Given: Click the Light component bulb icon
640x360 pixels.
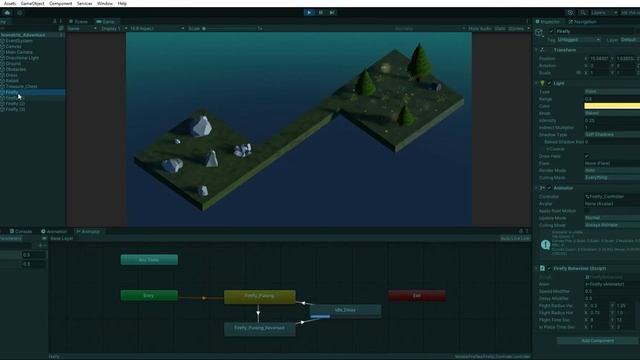Looking at the screenshot, I should coord(542,83).
